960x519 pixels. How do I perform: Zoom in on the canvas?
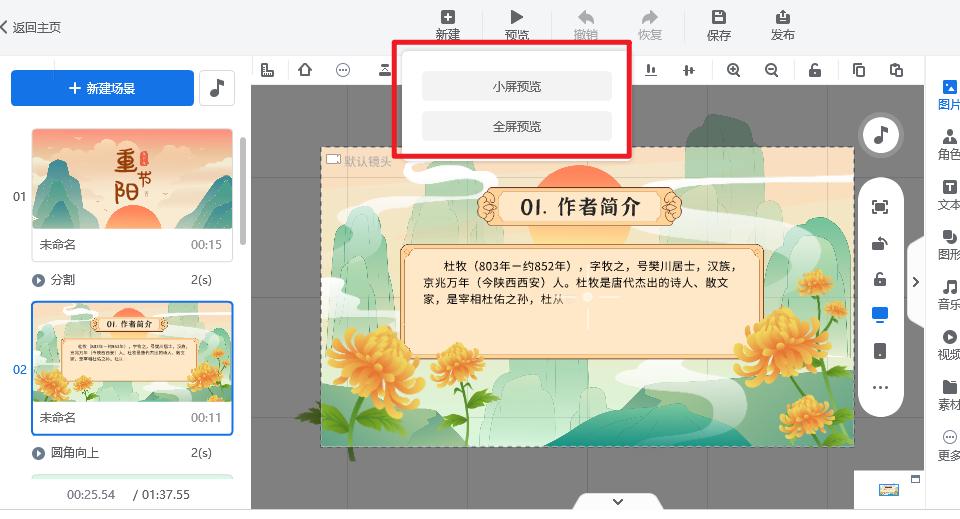[x=733, y=70]
